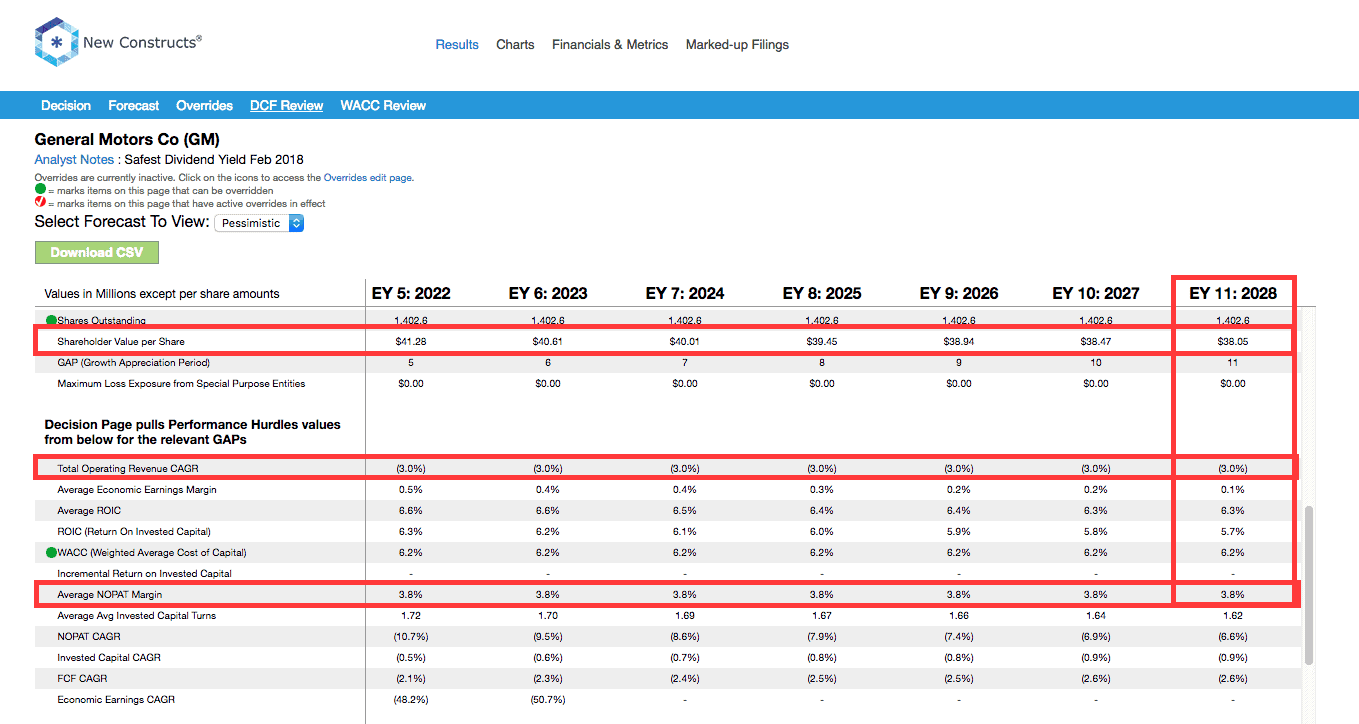Image resolution: width=1359 pixels, height=724 pixels.
Task: Select the EY 8: 2025 column header
Action: point(822,294)
